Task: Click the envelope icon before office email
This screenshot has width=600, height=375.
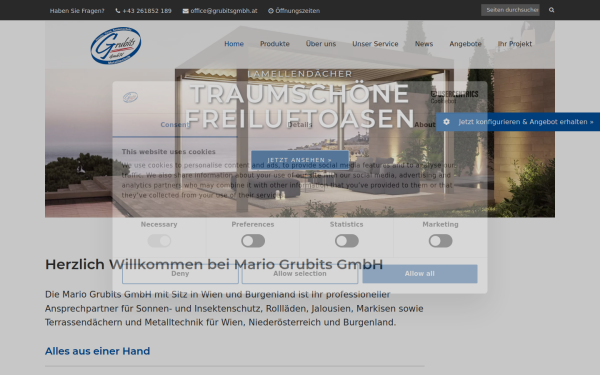Action: pyautogui.click(x=186, y=11)
